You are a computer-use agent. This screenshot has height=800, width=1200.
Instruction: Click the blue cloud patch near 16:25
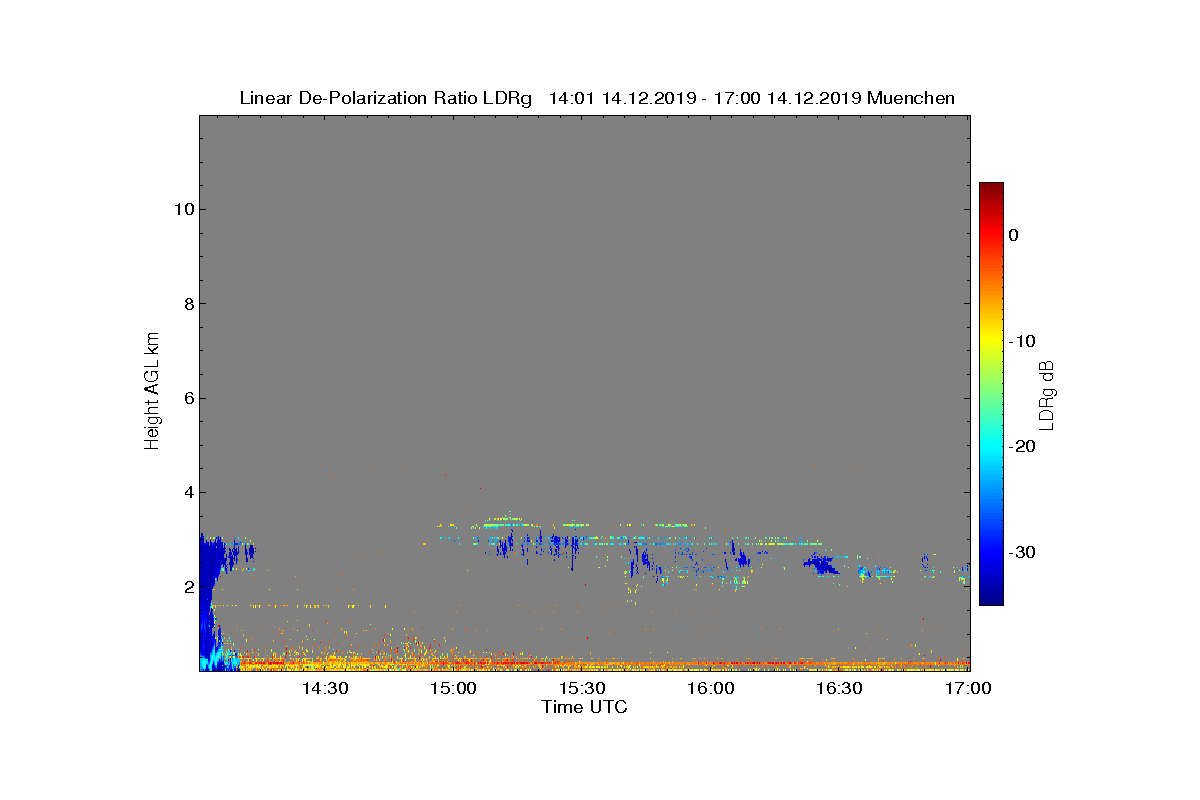tap(822, 565)
